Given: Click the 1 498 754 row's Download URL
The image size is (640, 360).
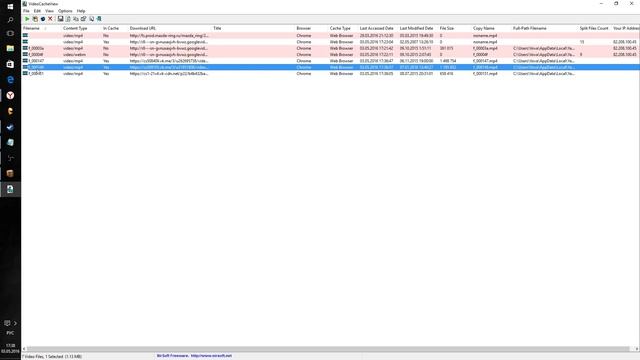Looking at the screenshot, I should [x=169, y=61].
